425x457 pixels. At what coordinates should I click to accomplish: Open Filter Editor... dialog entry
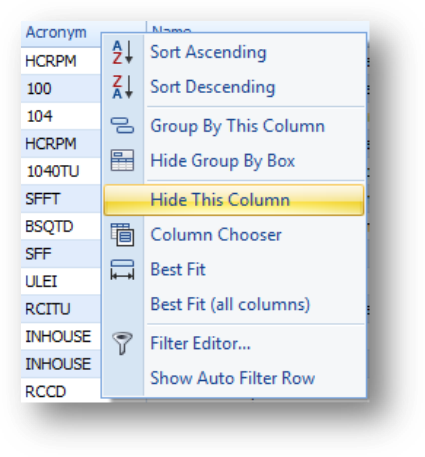click(x=200, y=343)
